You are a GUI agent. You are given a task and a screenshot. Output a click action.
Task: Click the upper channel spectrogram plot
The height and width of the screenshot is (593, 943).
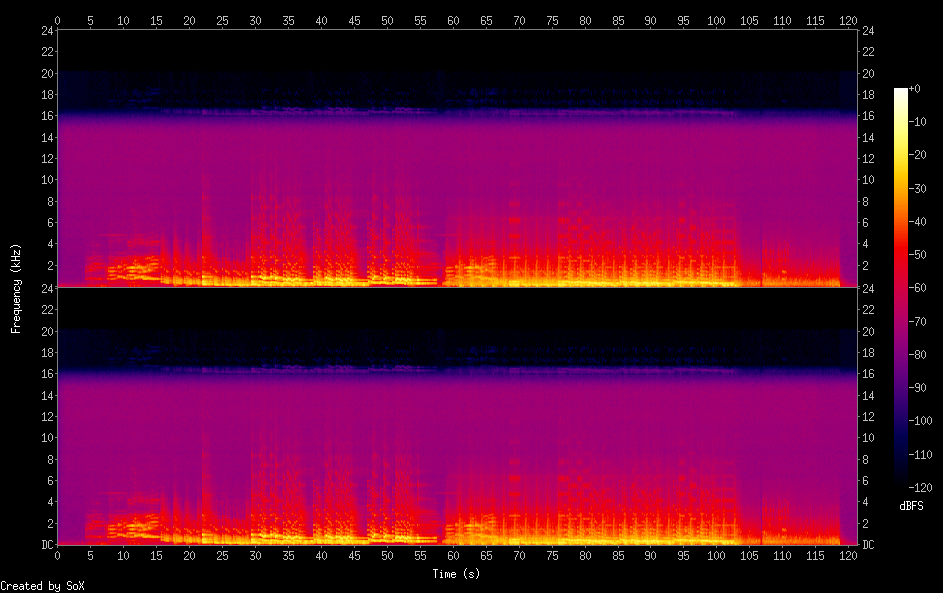[456, 158]
